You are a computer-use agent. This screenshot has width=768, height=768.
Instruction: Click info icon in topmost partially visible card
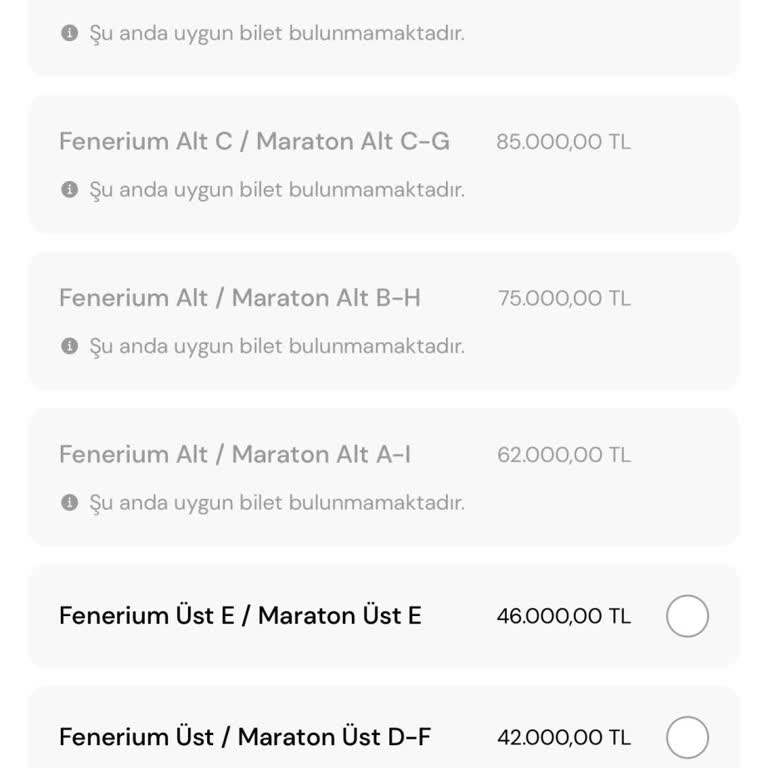(69, 33)
